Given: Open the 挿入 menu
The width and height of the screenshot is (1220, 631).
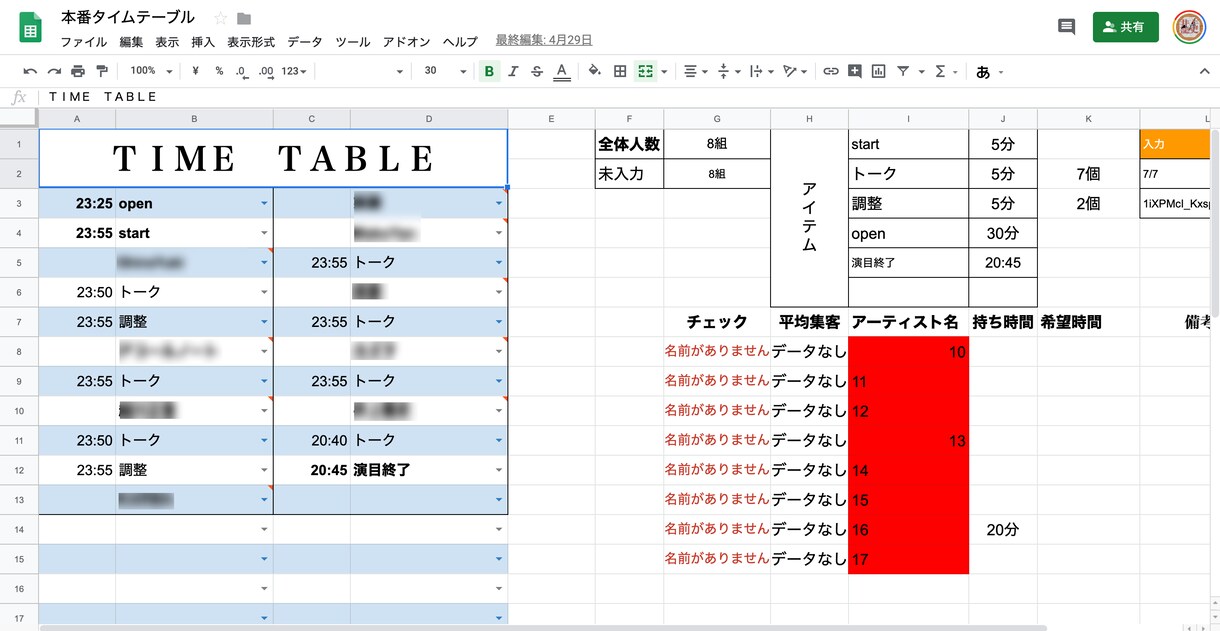Looking at the screenshot, I should tap(203, 42).
